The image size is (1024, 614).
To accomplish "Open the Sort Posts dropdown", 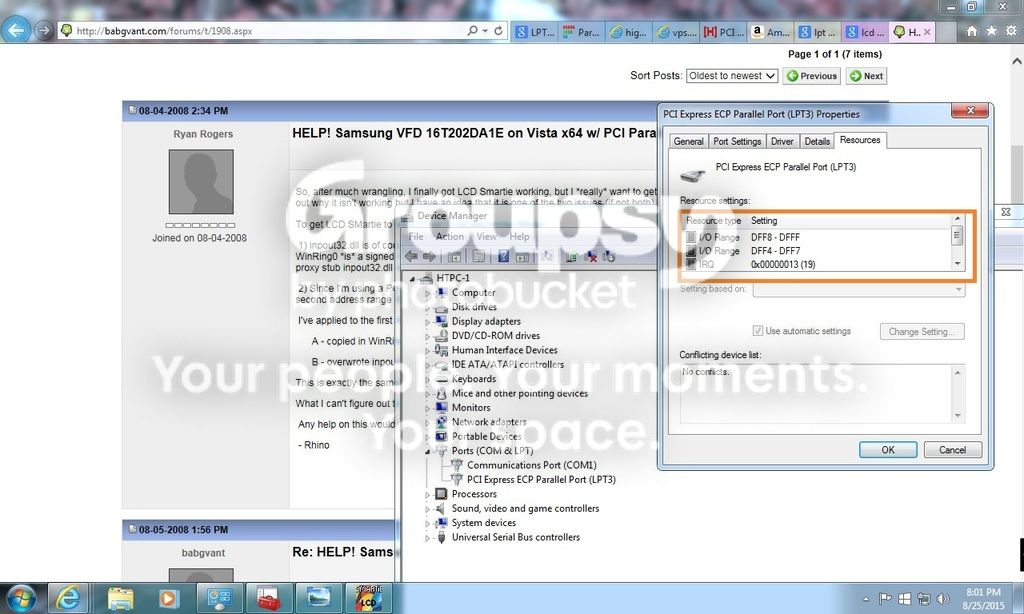I will pos(731,76).
